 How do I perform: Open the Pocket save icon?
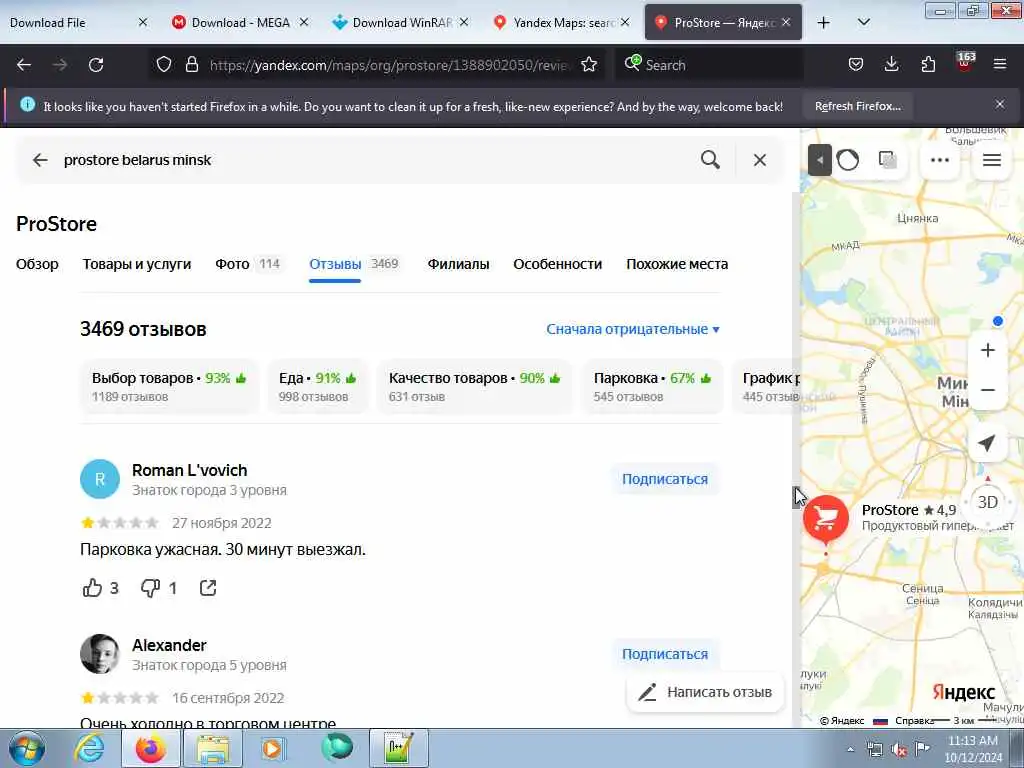coord(856,64)
